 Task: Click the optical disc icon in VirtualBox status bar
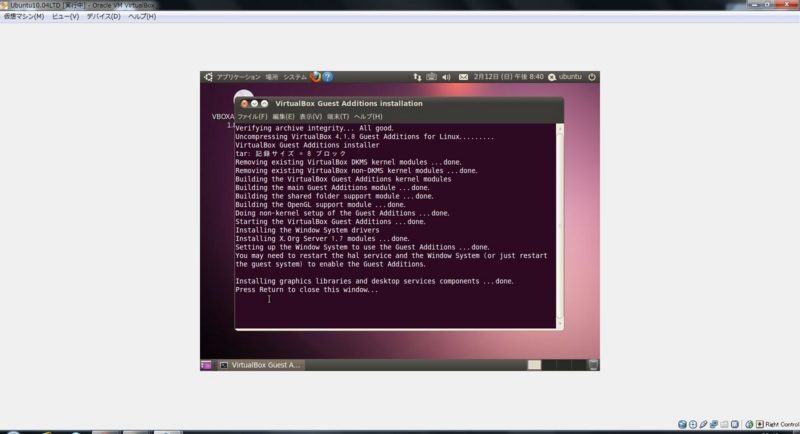tap(693, 424)
